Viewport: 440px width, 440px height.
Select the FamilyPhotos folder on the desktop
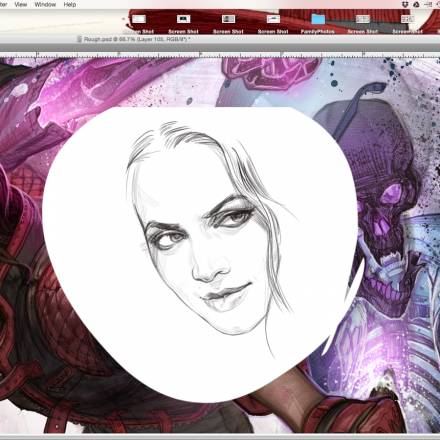pos(318,19)
